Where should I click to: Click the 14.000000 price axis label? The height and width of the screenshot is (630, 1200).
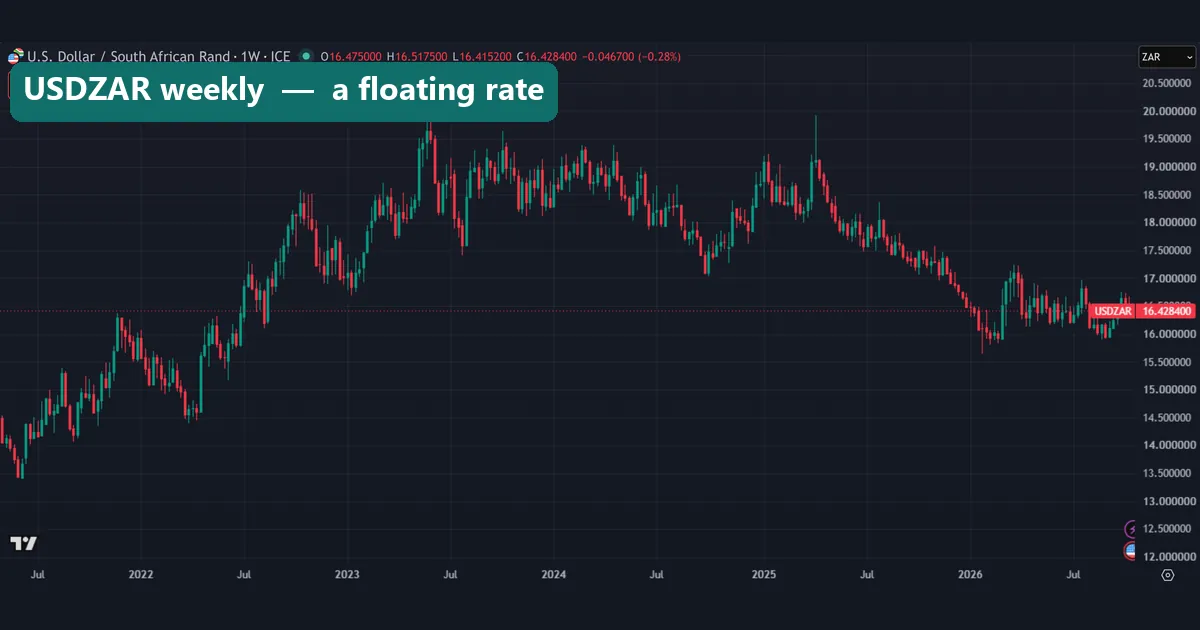(x=1168, y=445)
